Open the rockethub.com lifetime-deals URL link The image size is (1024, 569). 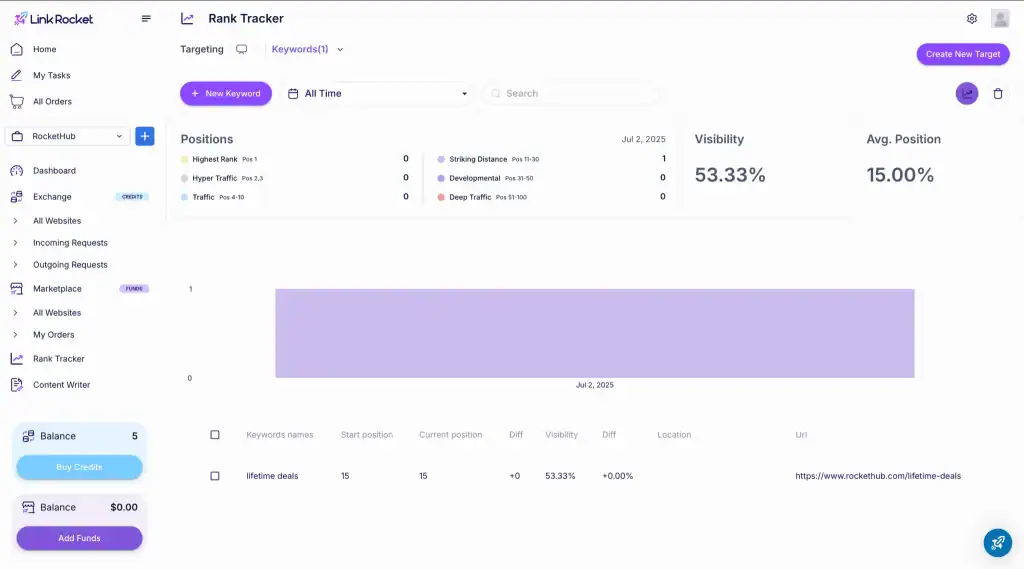coord(878,476)
